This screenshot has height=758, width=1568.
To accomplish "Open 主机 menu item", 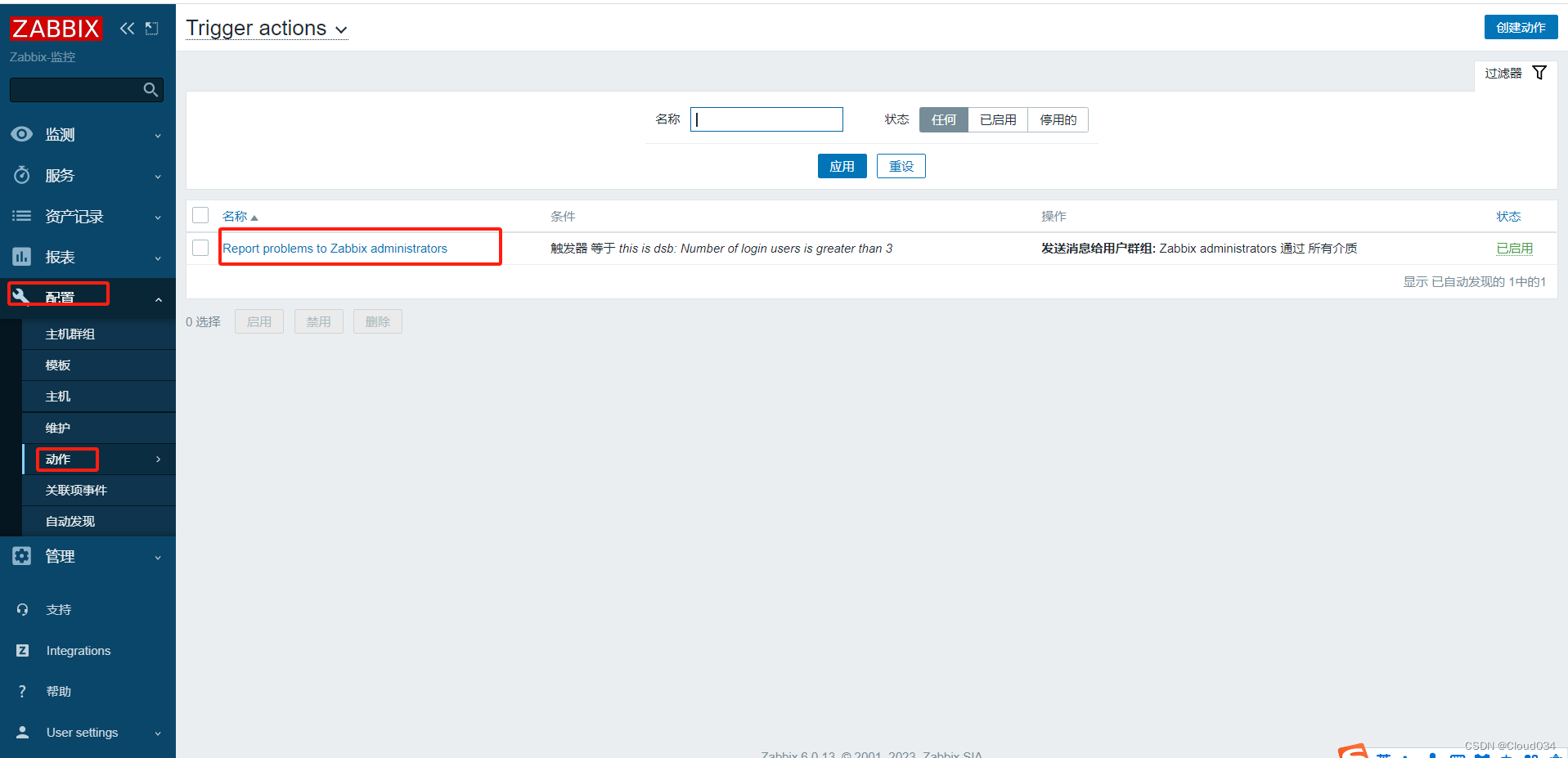I will point(99,396).
